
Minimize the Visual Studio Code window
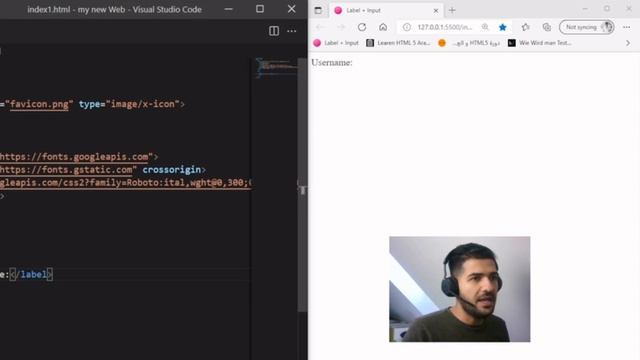click(x=229, y=9)
